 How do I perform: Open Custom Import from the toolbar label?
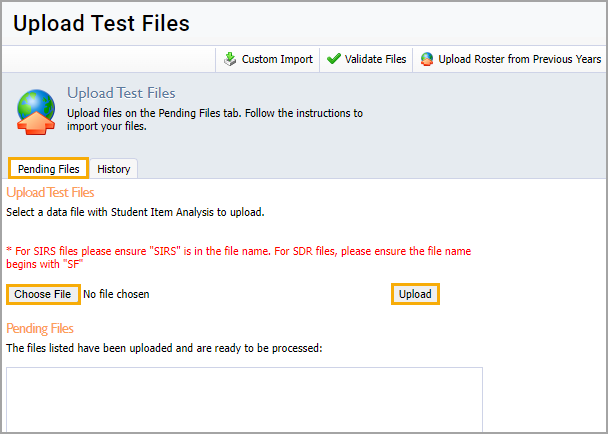click(x=277, y=59)
